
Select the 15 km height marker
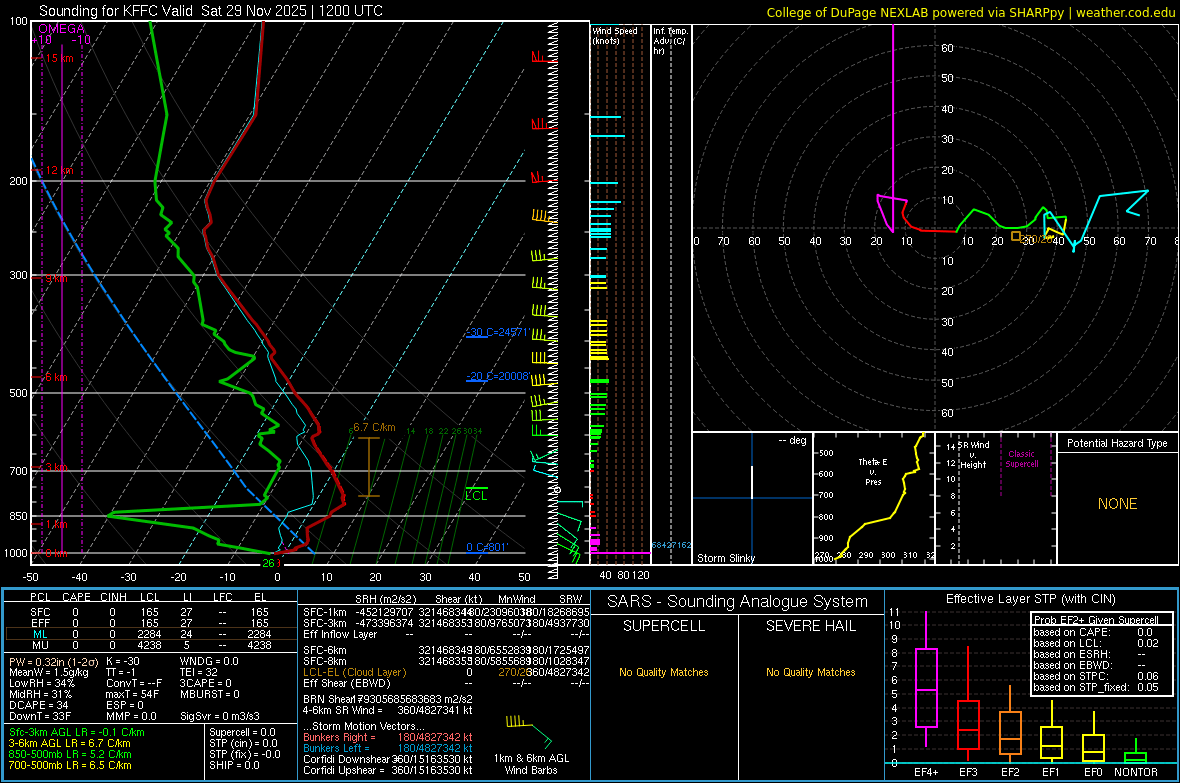click(58, 58)
